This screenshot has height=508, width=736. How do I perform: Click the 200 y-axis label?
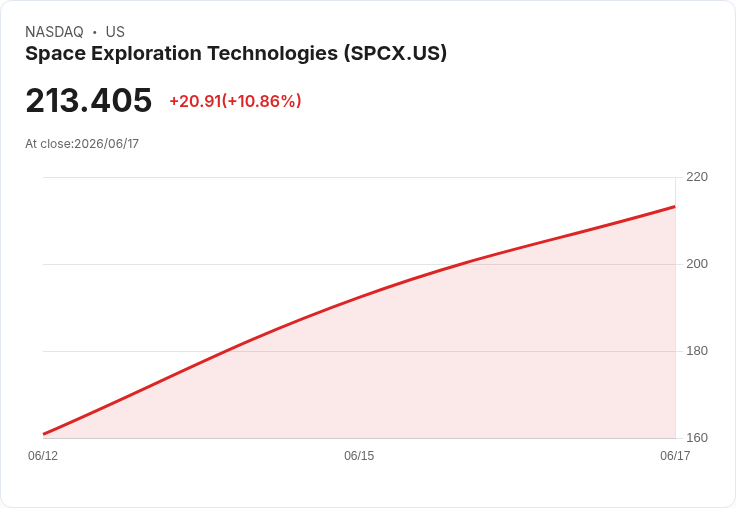click(x=697, y=264)
